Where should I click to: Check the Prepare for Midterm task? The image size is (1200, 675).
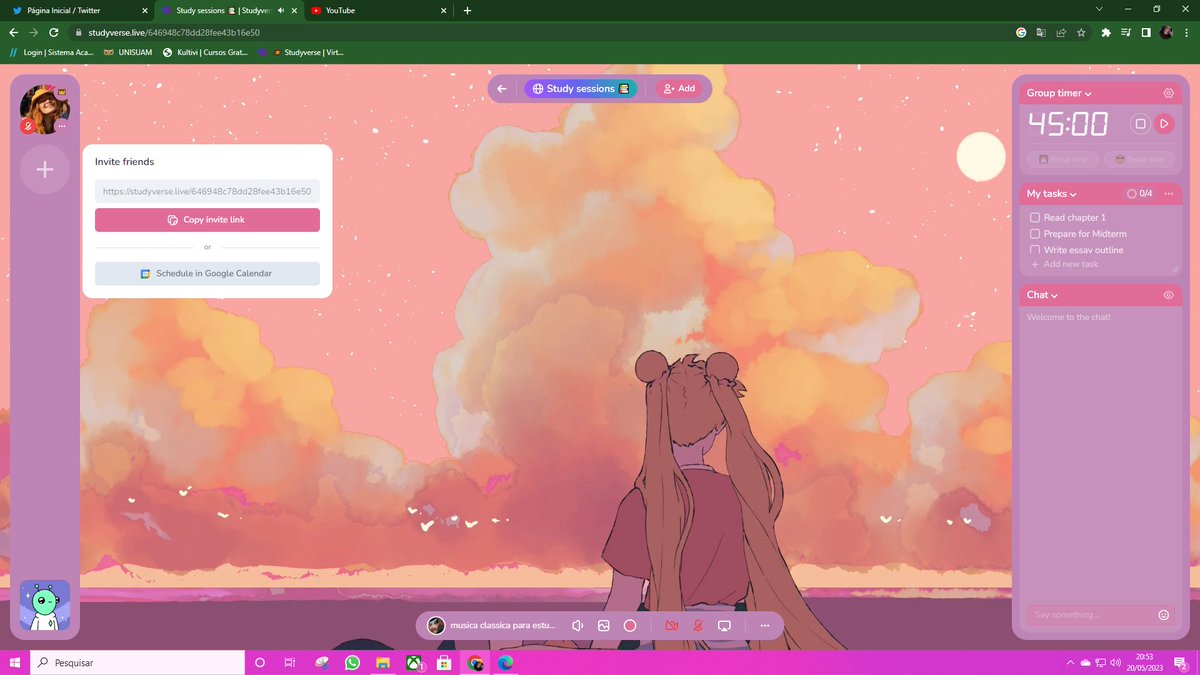[1035, 234]
